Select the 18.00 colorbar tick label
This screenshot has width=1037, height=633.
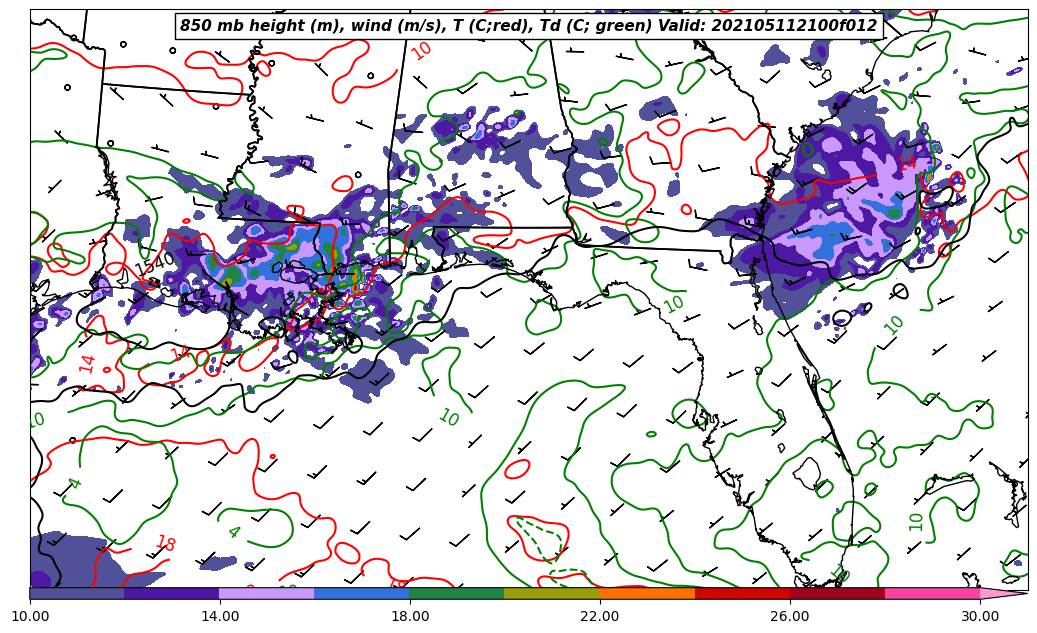410,617
